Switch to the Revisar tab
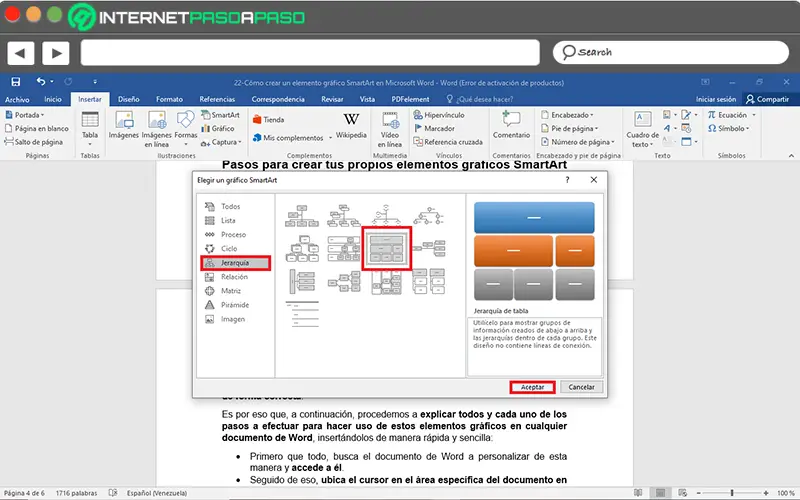Screen dimensions: 800x500 tap(332, 99)
